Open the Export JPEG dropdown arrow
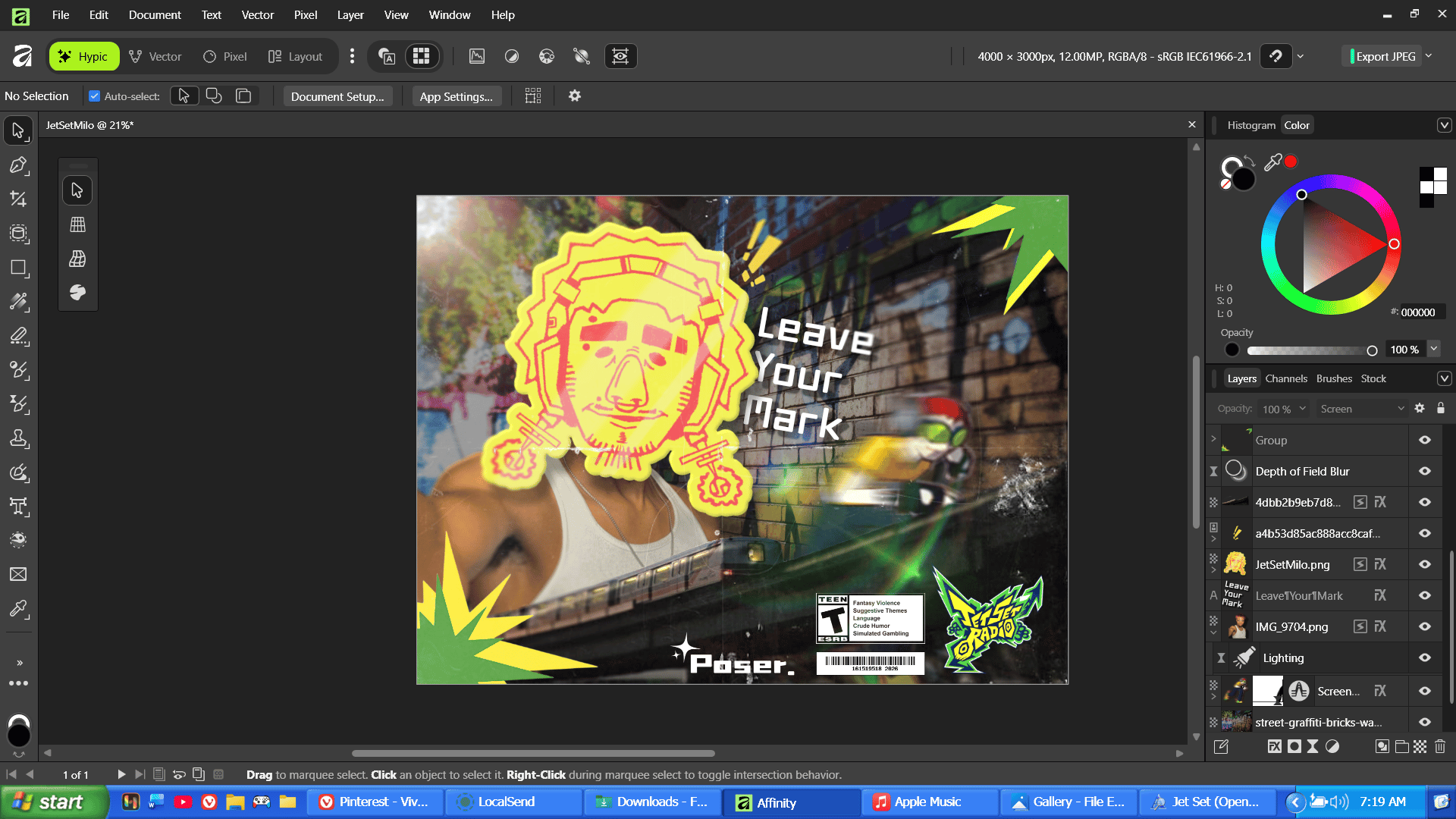The image size is (1456, 819). click(1429, 56)
